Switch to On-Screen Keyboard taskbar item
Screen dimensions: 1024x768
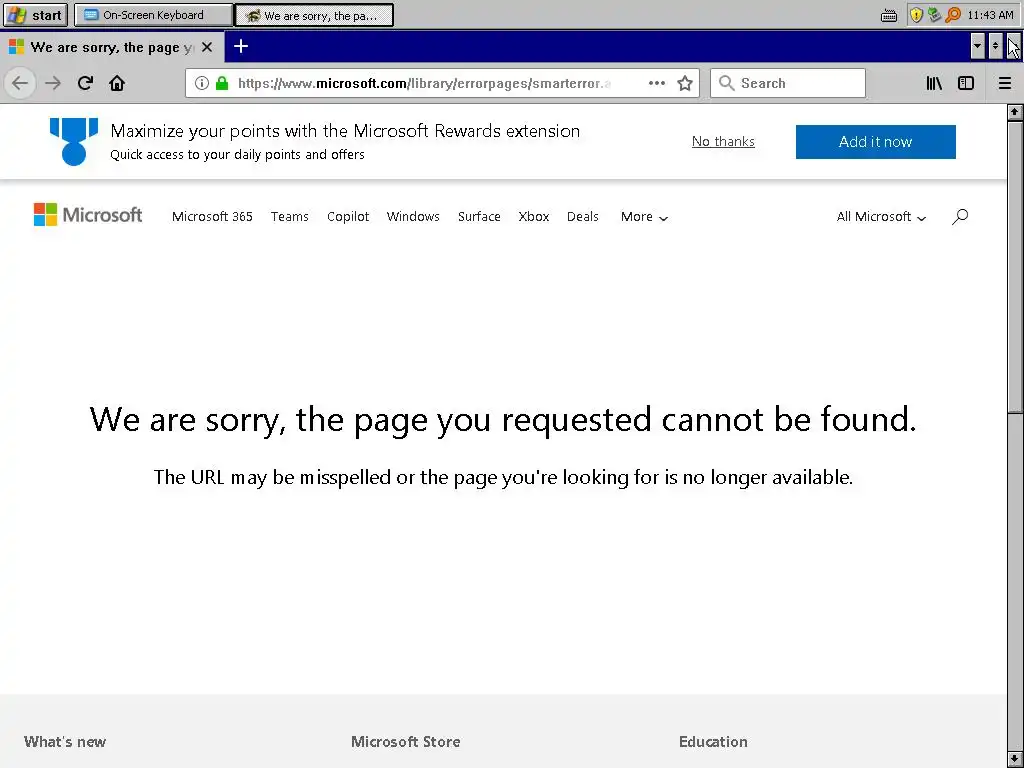(153, 15)
